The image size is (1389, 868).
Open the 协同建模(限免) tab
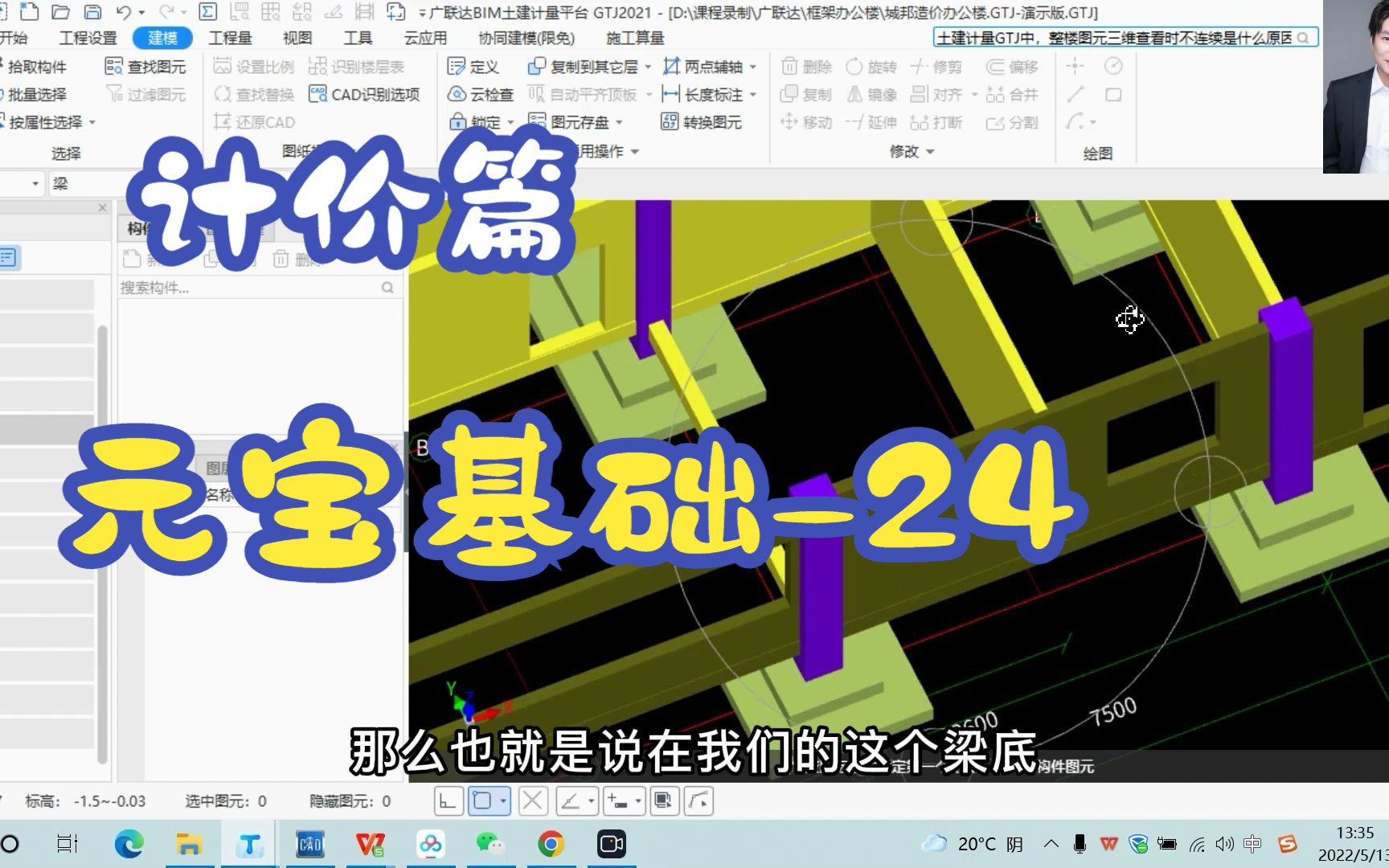coord(527,38)
